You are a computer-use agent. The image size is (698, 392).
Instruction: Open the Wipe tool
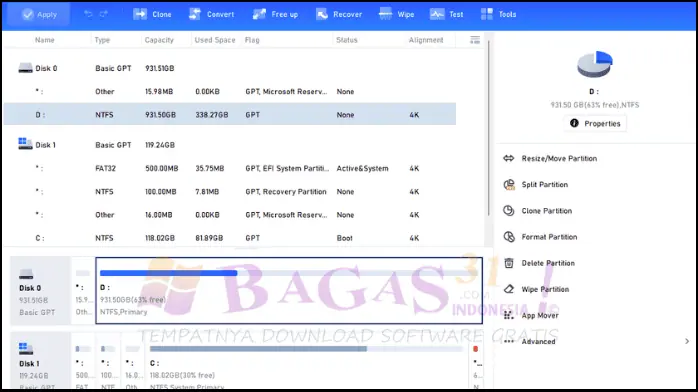click(x=396, y=14)
